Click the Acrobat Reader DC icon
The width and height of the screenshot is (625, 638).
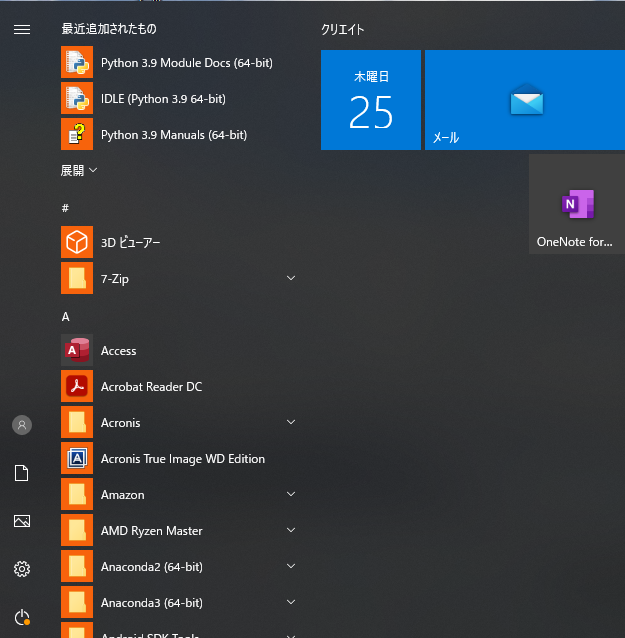click(x=77, y=386)
